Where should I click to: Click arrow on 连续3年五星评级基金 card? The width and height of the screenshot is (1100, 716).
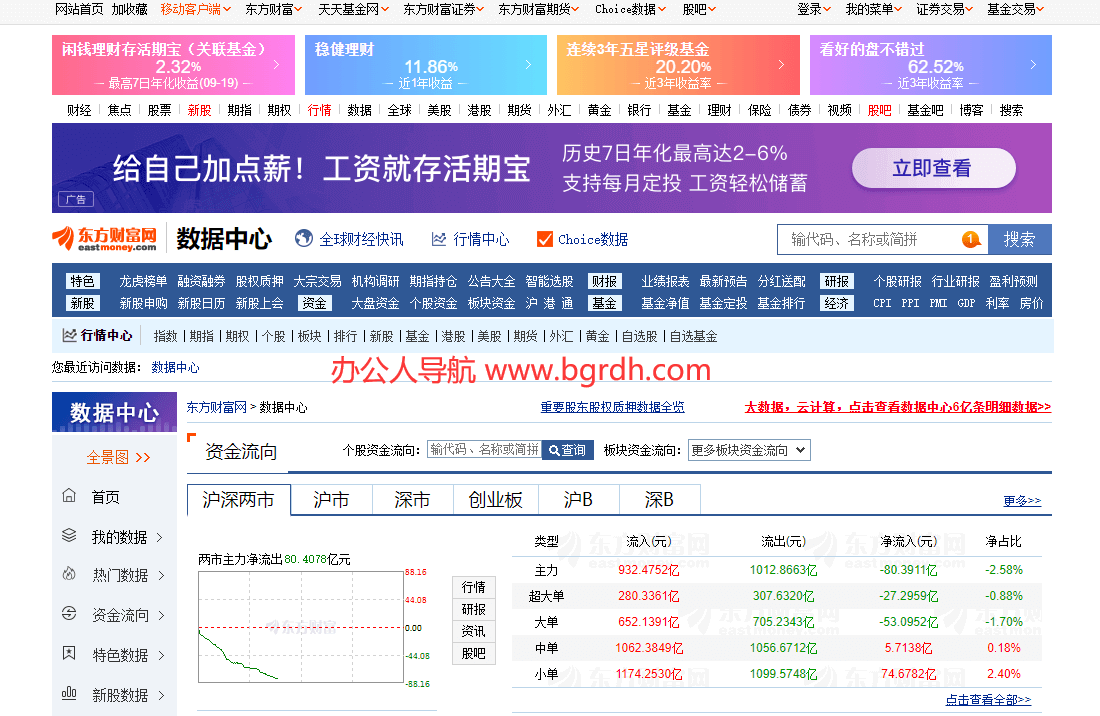pyautogui.click(x=781, y=65)
